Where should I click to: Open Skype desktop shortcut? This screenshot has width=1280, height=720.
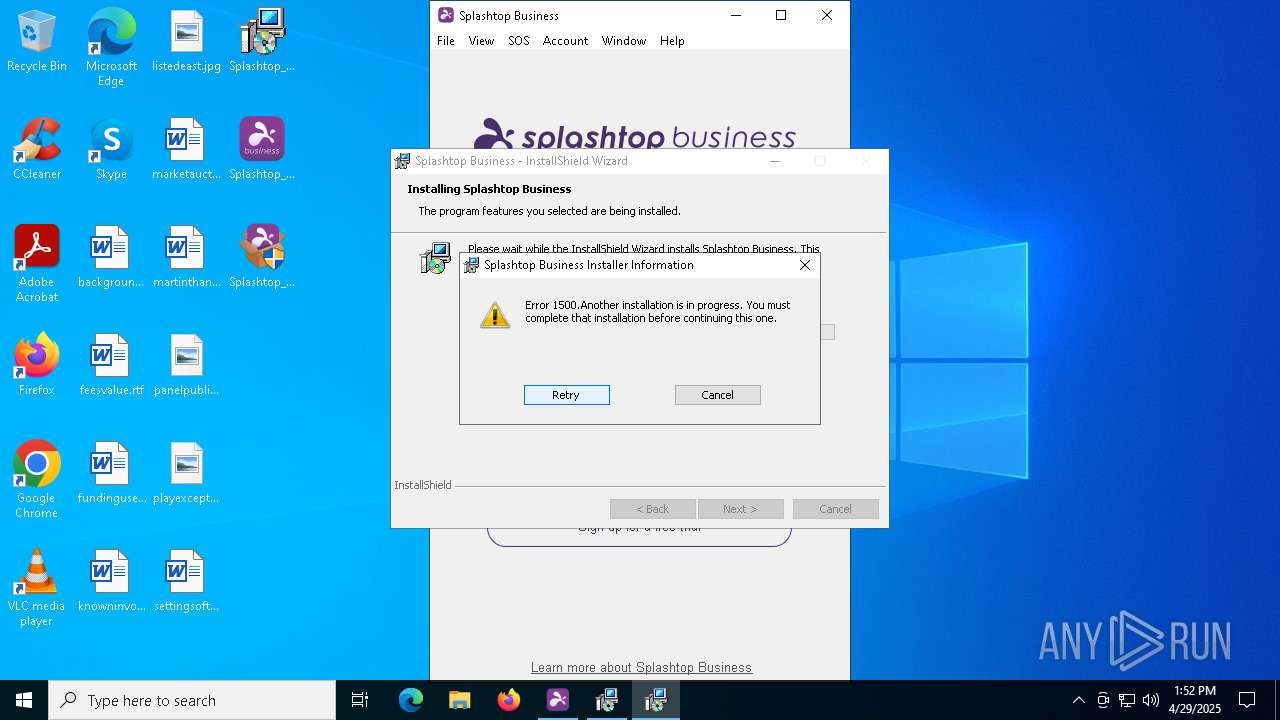point(111,149)
